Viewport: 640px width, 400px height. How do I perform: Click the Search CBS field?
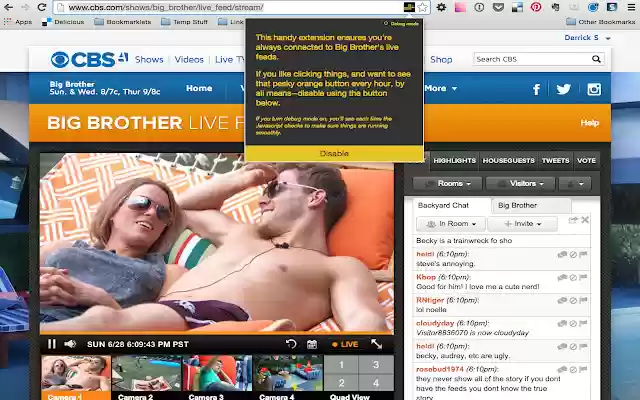point(533,59)
